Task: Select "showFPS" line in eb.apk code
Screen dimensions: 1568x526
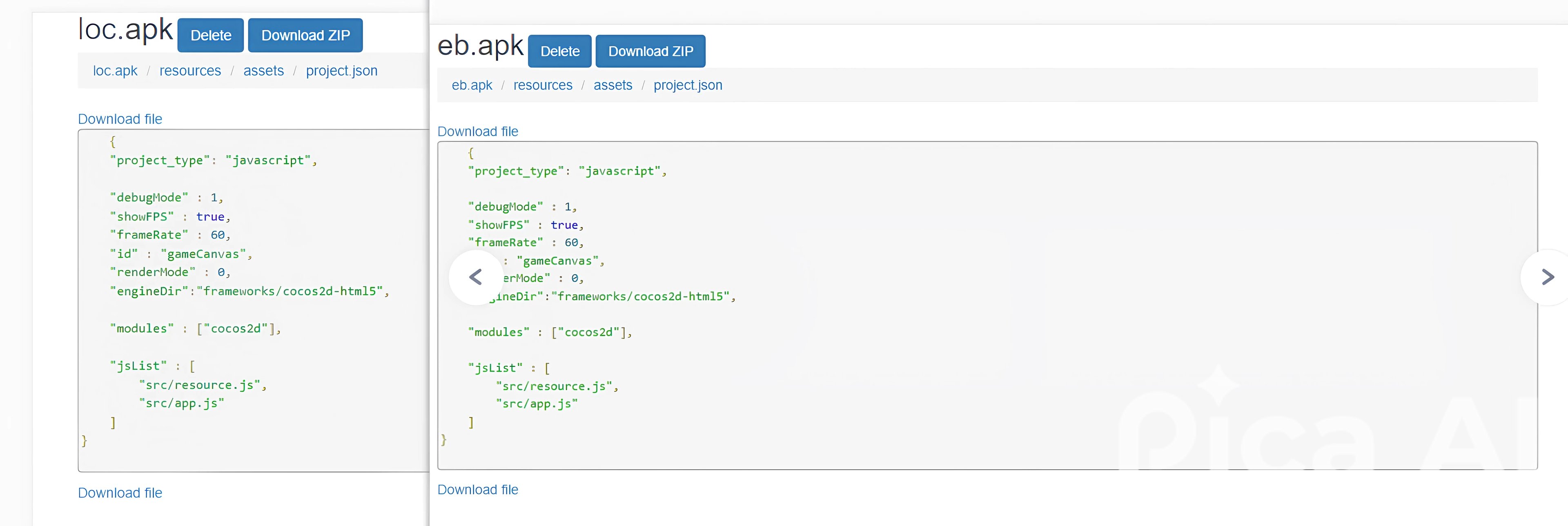Action: (526, 225)
